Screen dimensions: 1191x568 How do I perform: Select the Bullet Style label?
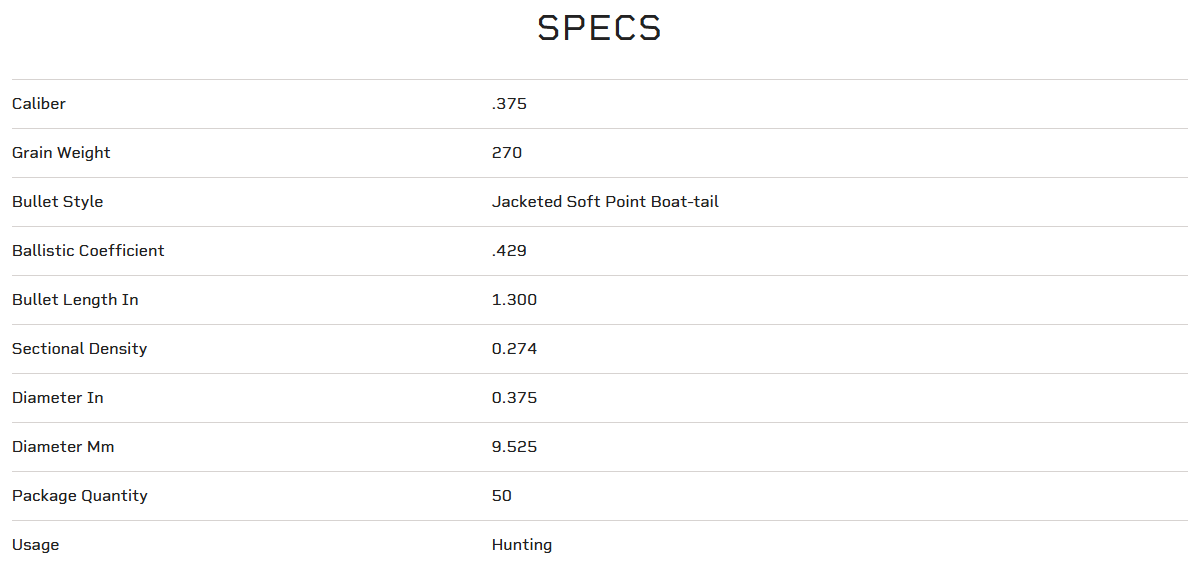pos(57,202)
